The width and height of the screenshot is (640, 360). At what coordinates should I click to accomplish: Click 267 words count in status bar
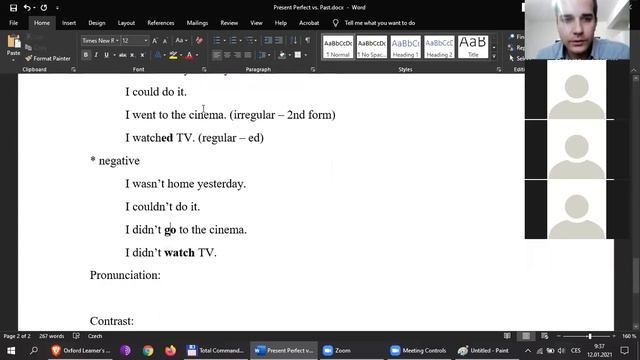pyautogui.click(x=51, y=336)
